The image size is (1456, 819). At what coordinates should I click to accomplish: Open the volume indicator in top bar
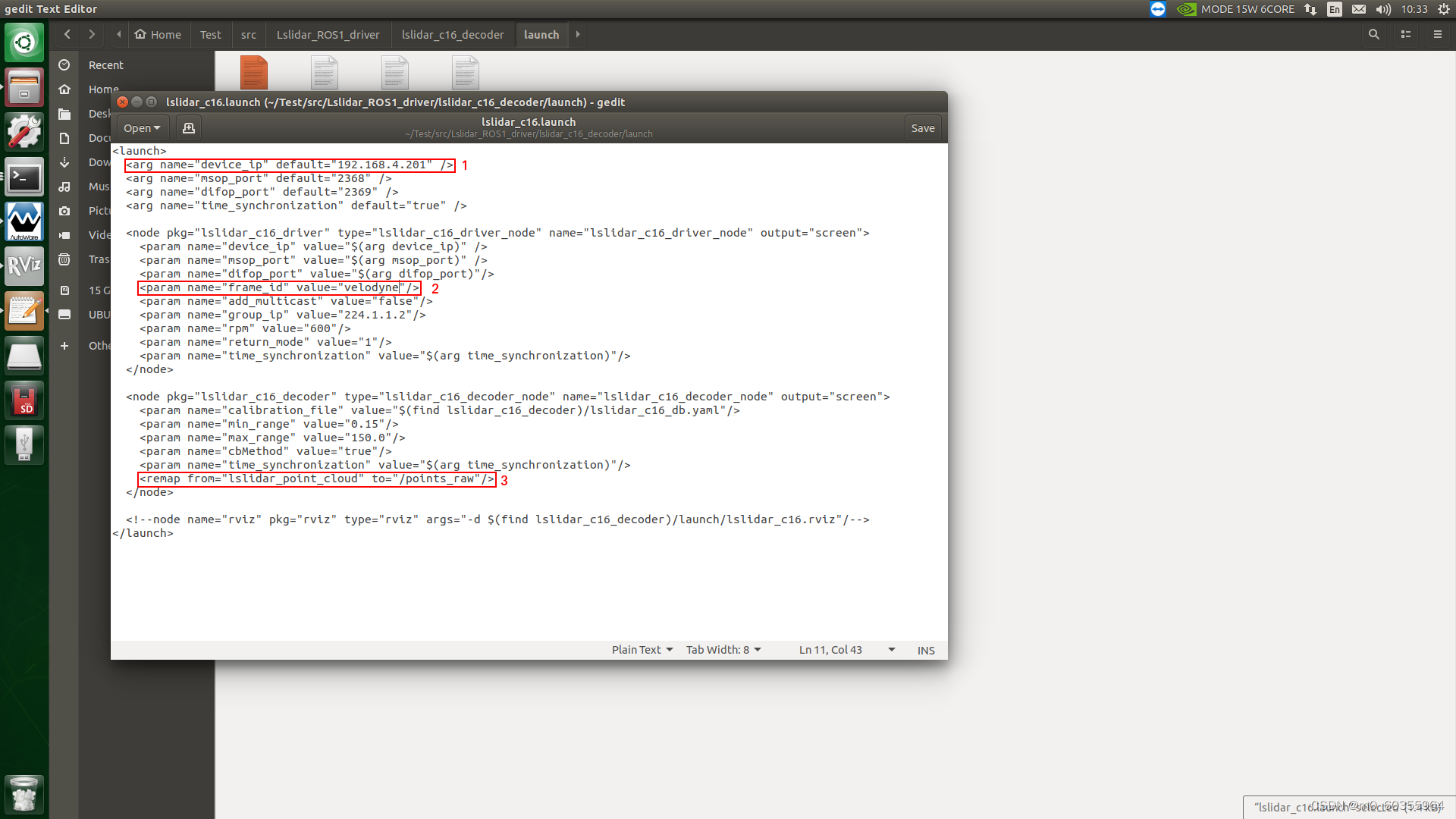[1383, 9]
